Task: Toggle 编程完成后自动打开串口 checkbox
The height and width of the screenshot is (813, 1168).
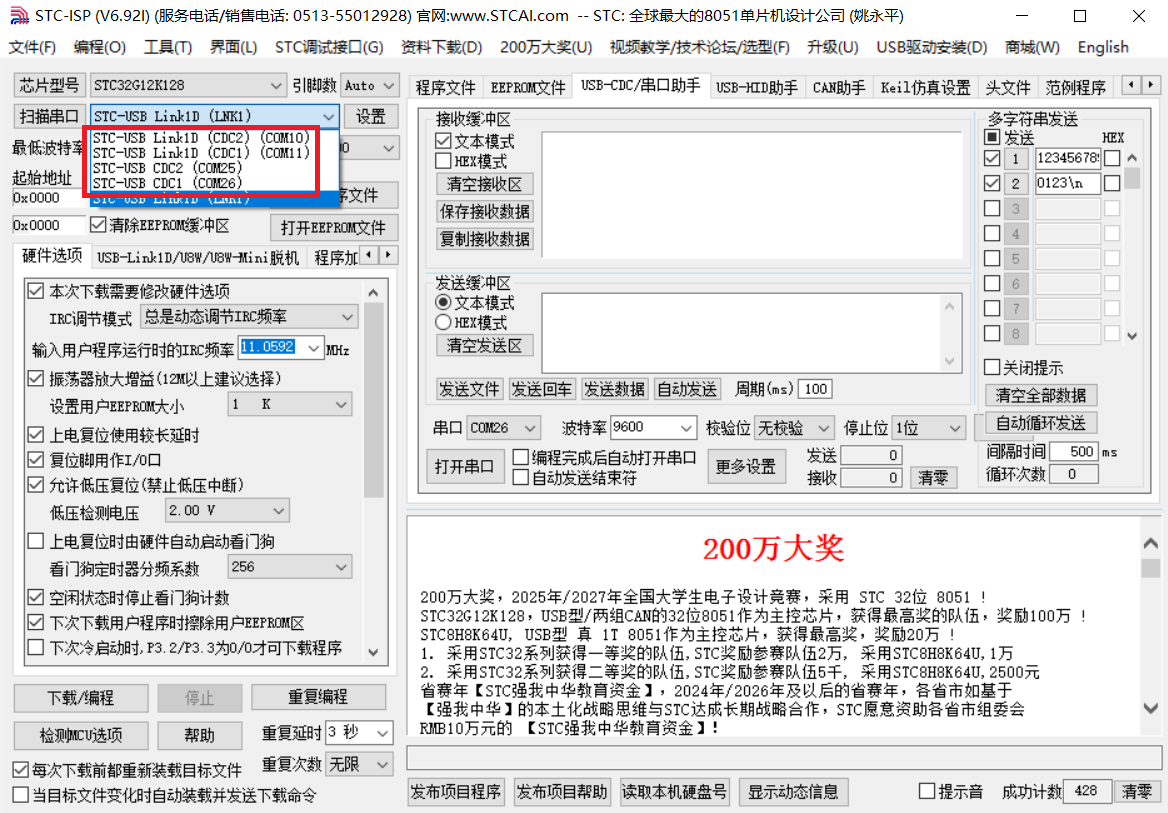Action: pyautogui.click(x=521, y=457)
